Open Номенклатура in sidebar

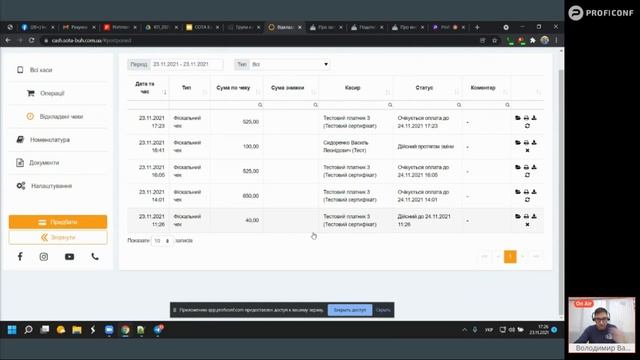coord(49,140)
